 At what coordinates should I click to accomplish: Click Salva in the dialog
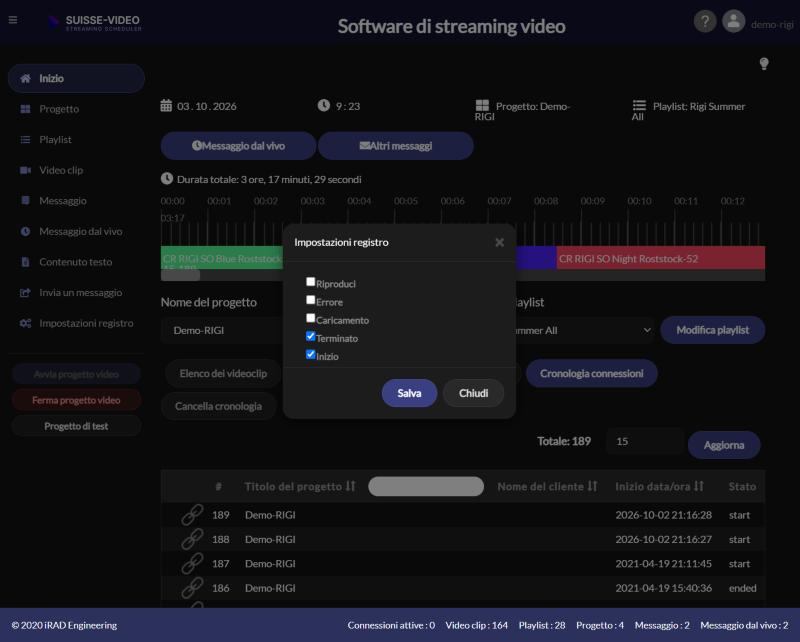coord(409,393)
